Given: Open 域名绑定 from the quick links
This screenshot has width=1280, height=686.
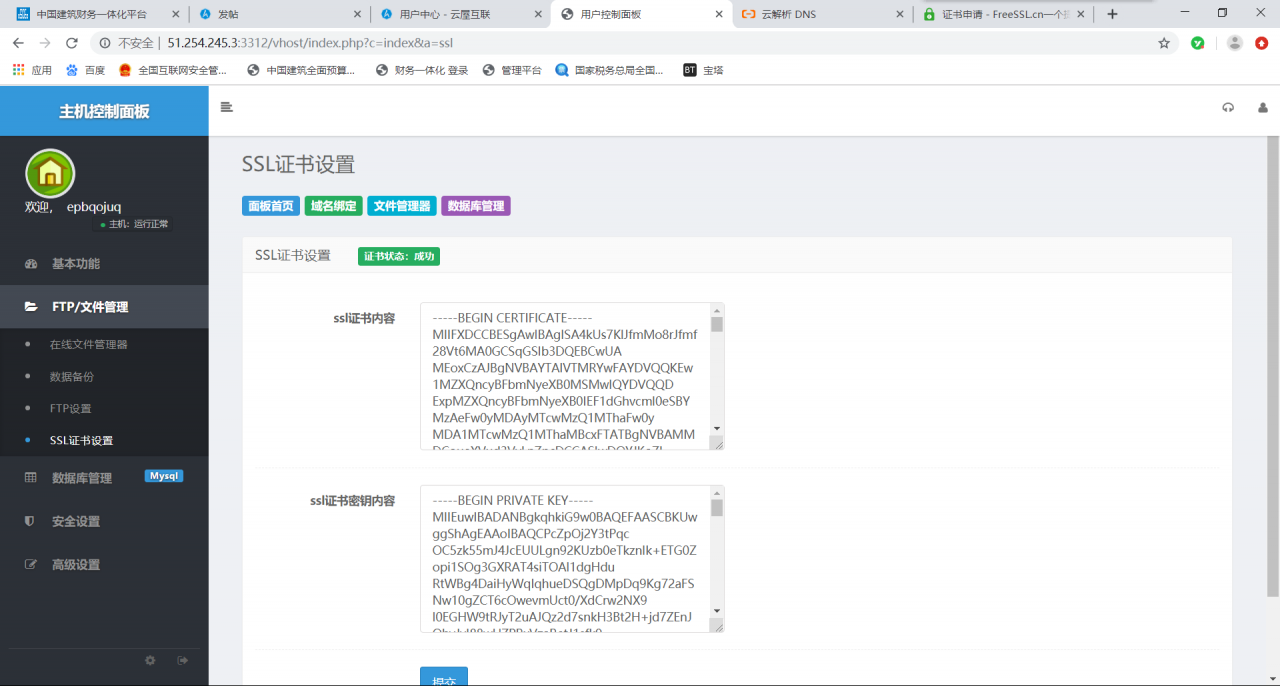Looking at the screenshot, I should click(x=333, y=205).
